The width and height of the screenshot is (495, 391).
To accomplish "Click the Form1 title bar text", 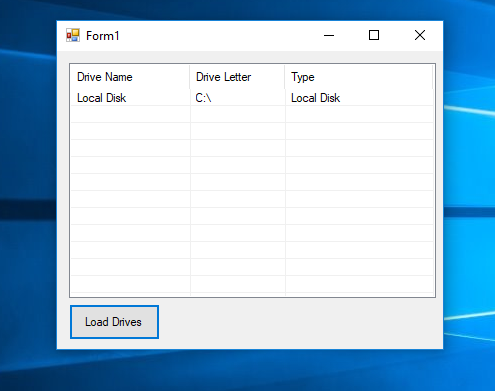I will [x=103, y=36].
